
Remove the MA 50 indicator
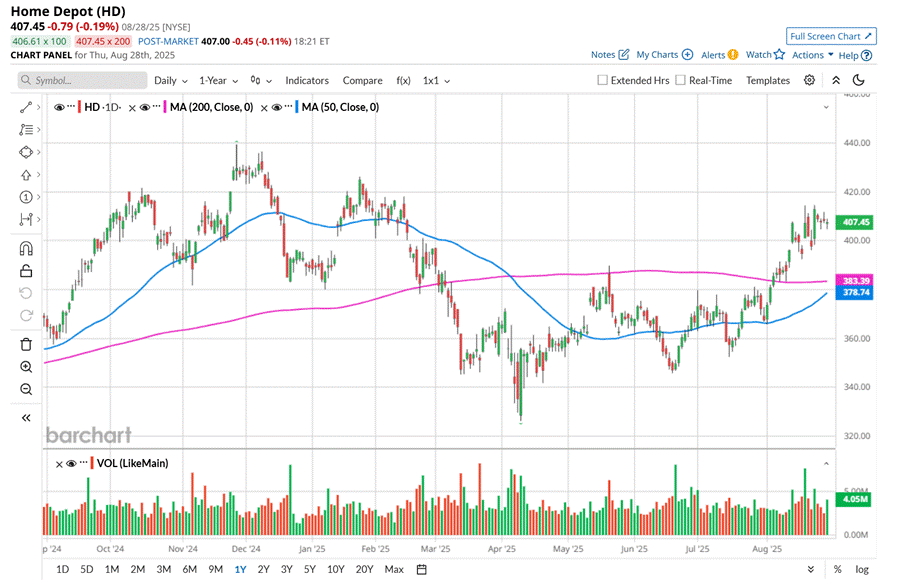(264, 108)
